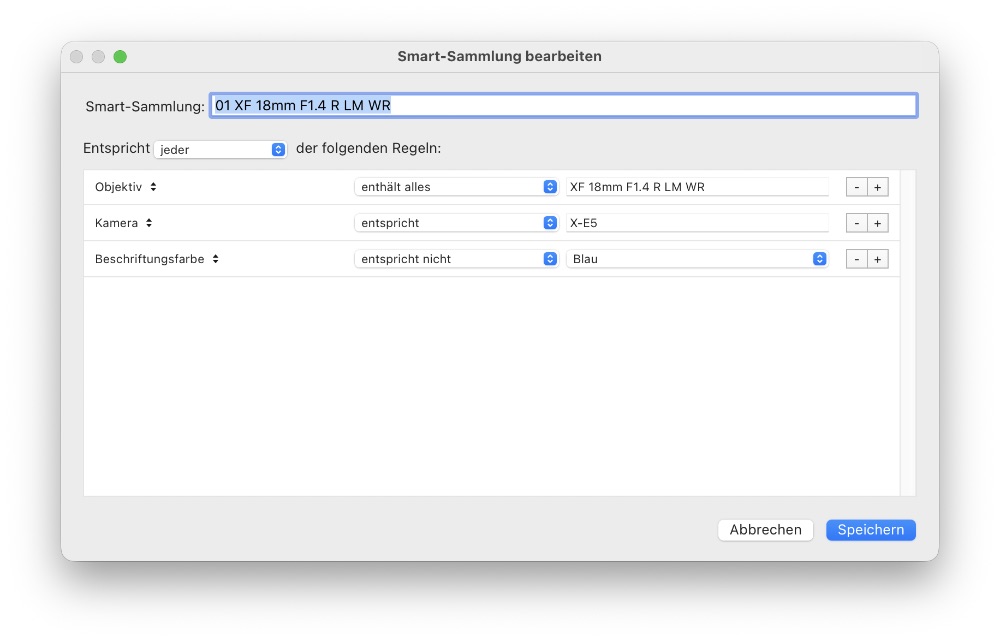Click the Speichern button
The width and height of the screenshot is (1000, 642).
point(870,530)
